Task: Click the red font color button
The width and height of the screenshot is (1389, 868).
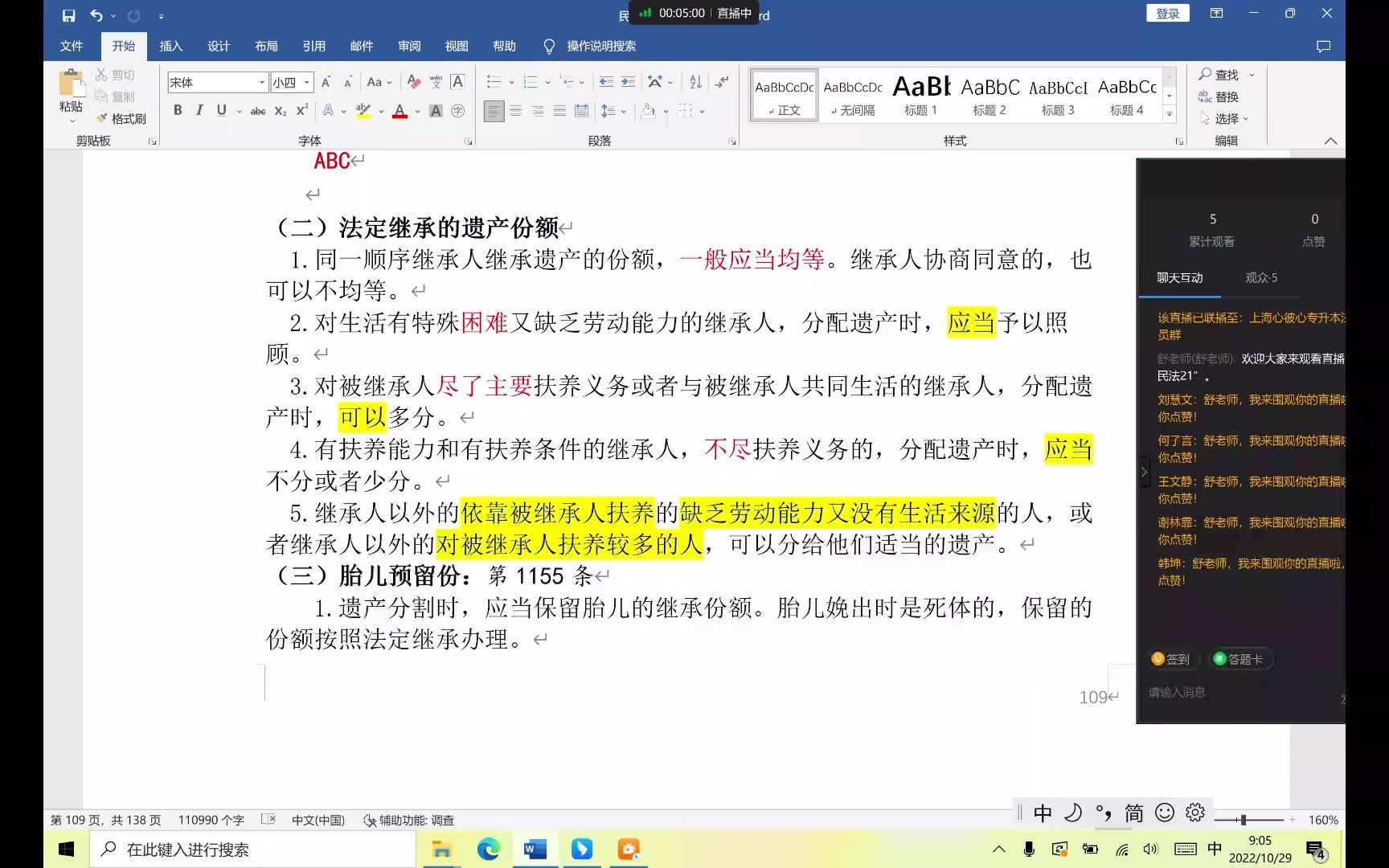Action: coord(399,111)
